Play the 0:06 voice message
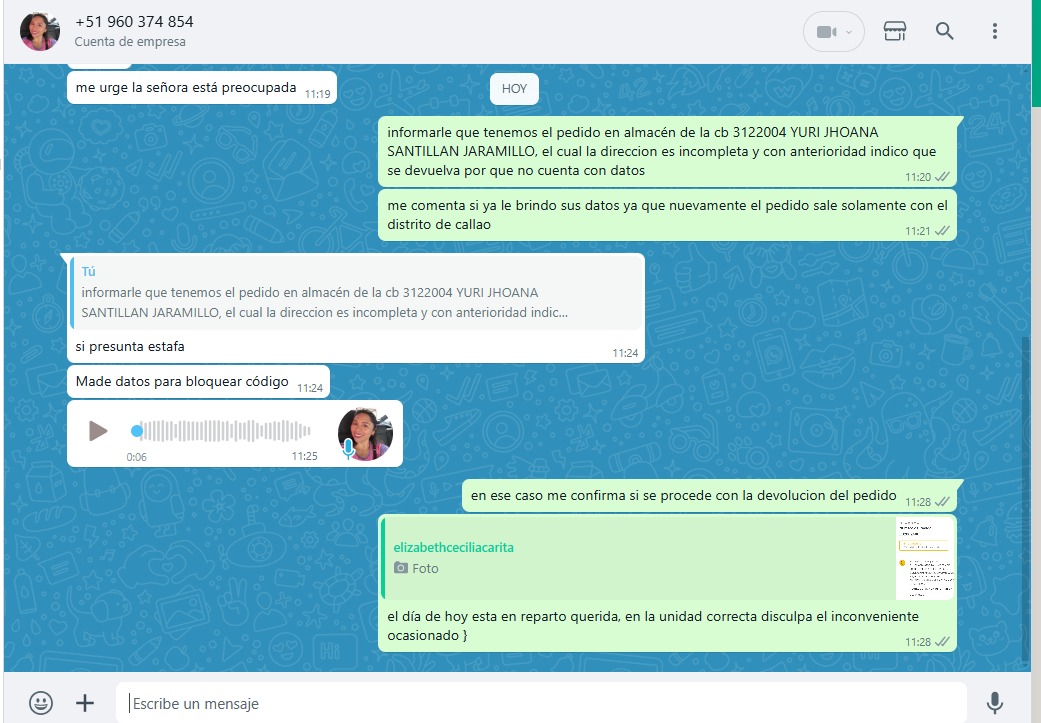 tap(98, 431)
